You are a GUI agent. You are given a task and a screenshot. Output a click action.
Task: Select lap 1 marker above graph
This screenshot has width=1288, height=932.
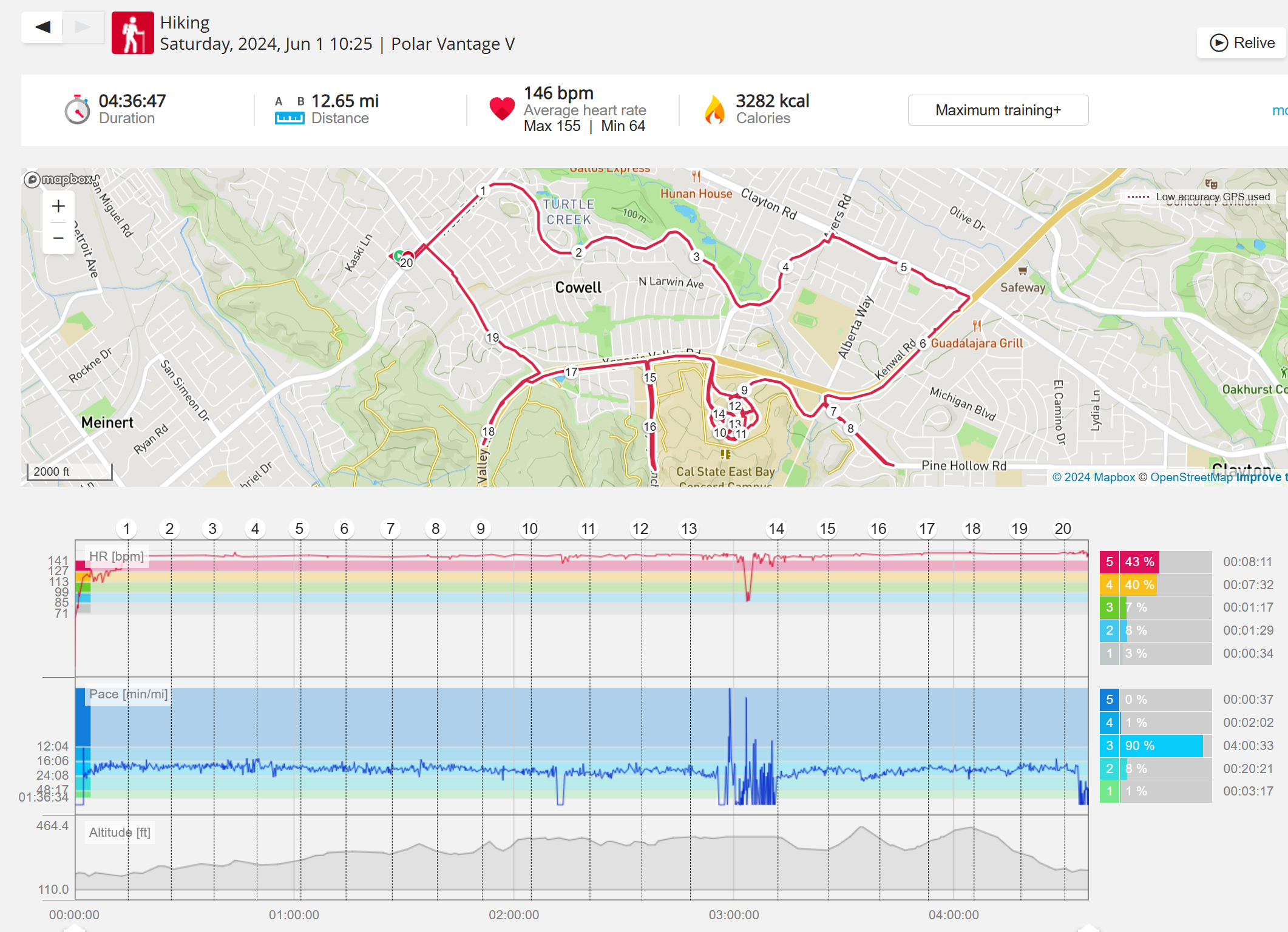(126, 529)
